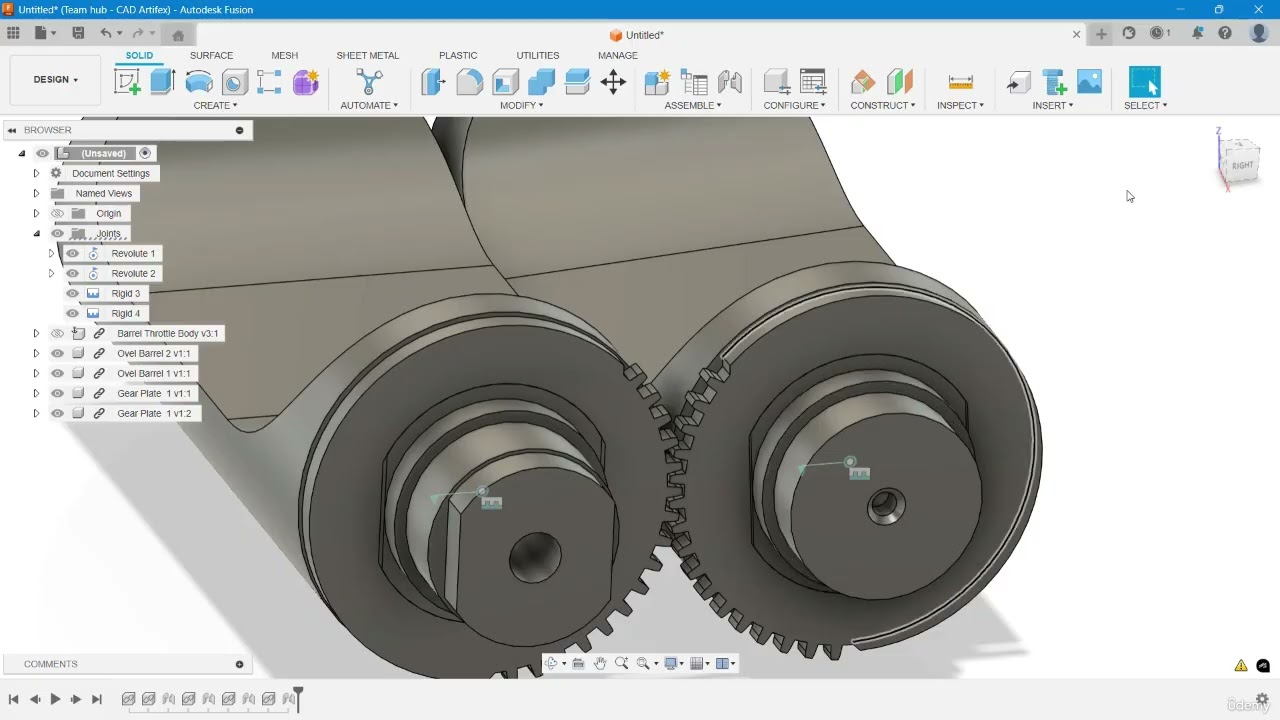Hide the Gear Plate 1 v1:2 component
The image size is (1280, 720).
[x=57, y=413]
